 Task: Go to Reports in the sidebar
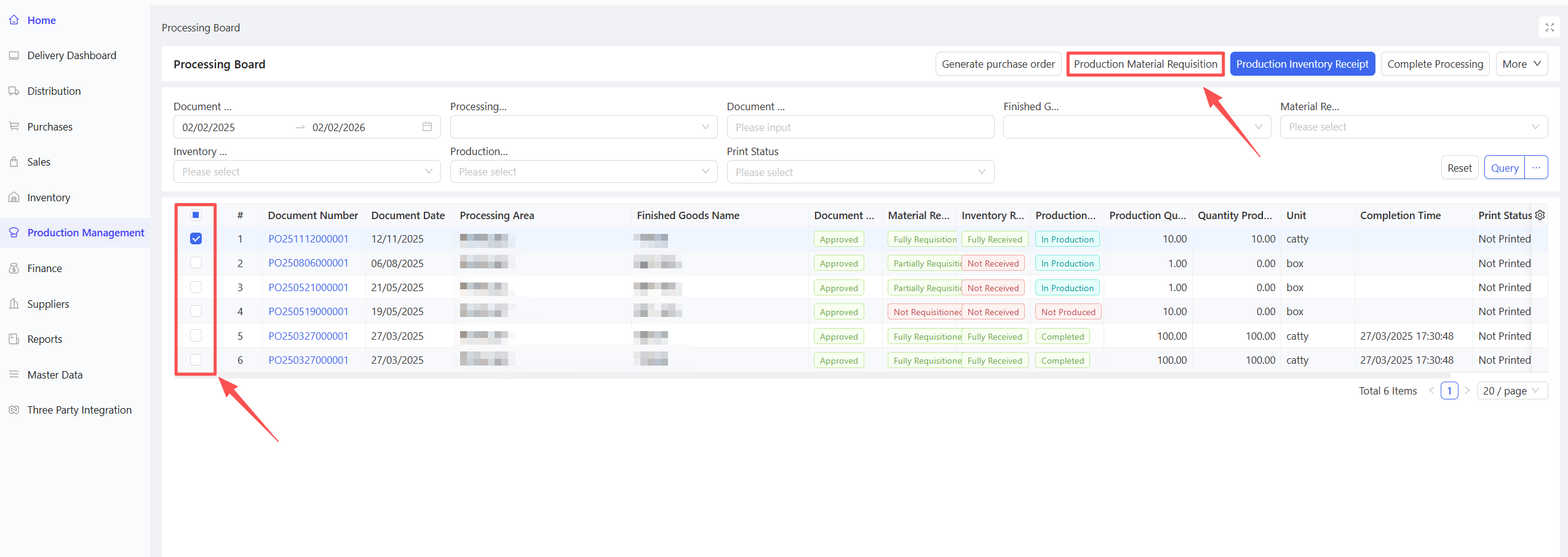[44, 339]
